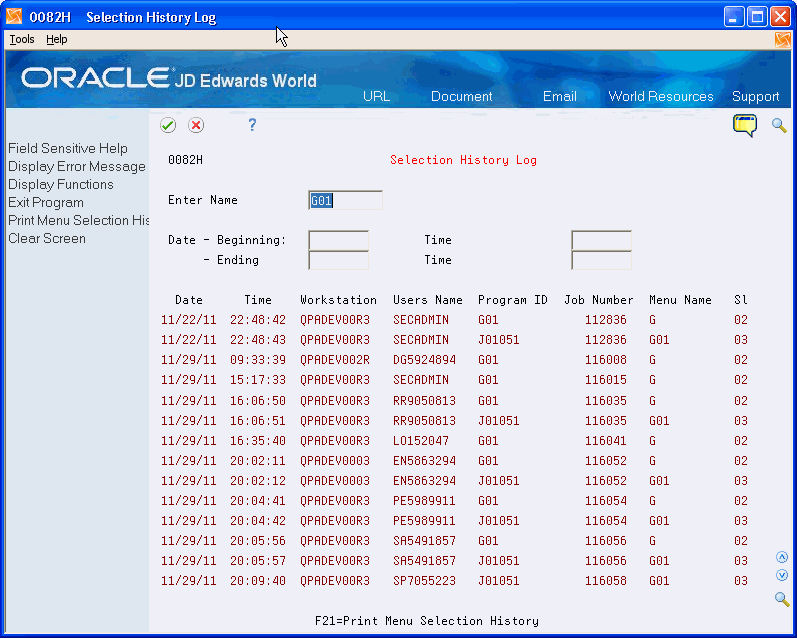Click time 16:06:50

[258, 401]
